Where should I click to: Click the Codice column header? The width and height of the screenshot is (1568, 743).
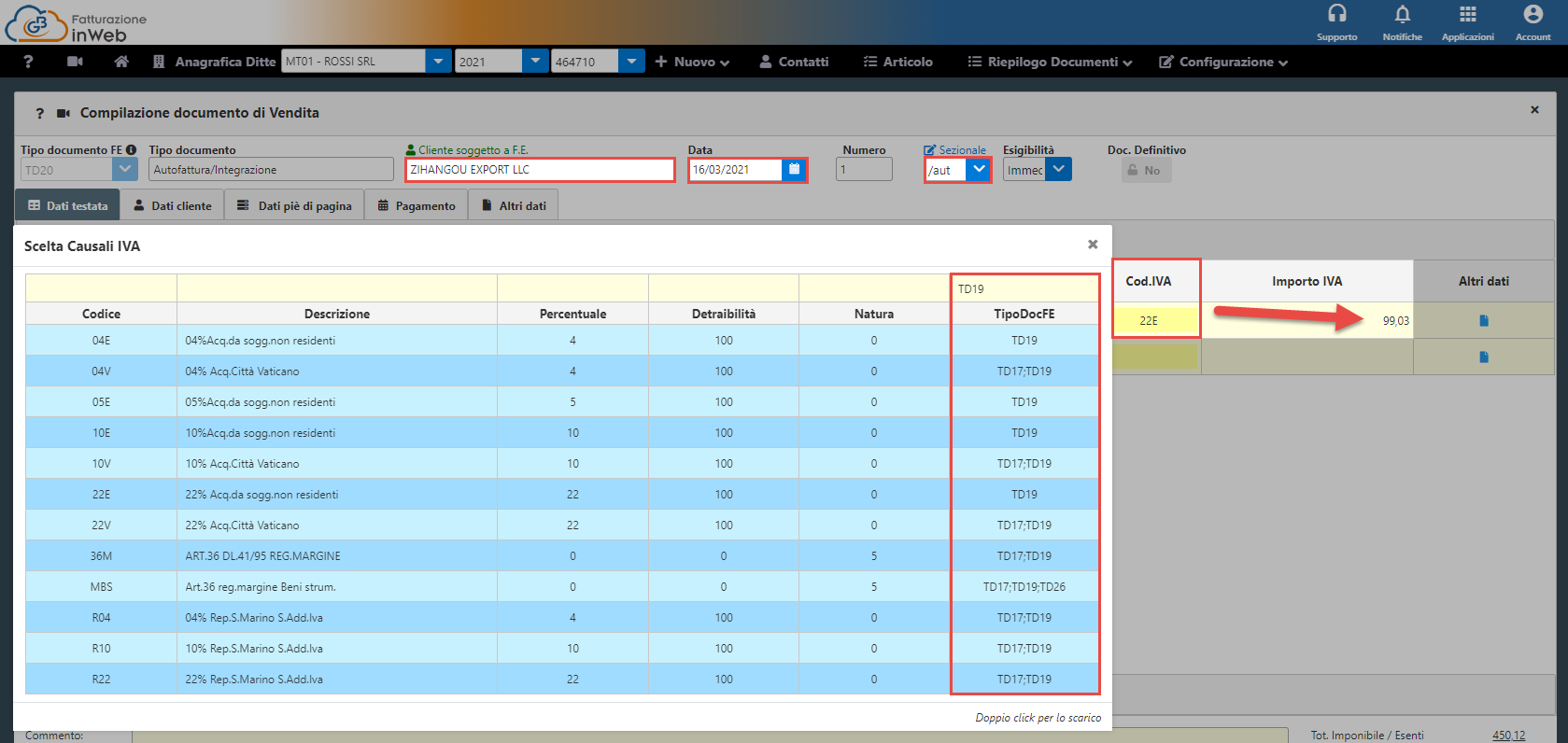(x=101, y=314)
